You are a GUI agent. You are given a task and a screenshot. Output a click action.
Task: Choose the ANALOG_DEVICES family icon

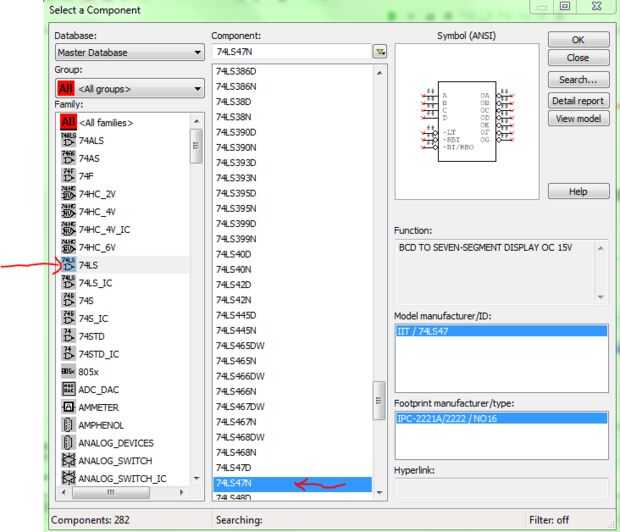point(68,443)
